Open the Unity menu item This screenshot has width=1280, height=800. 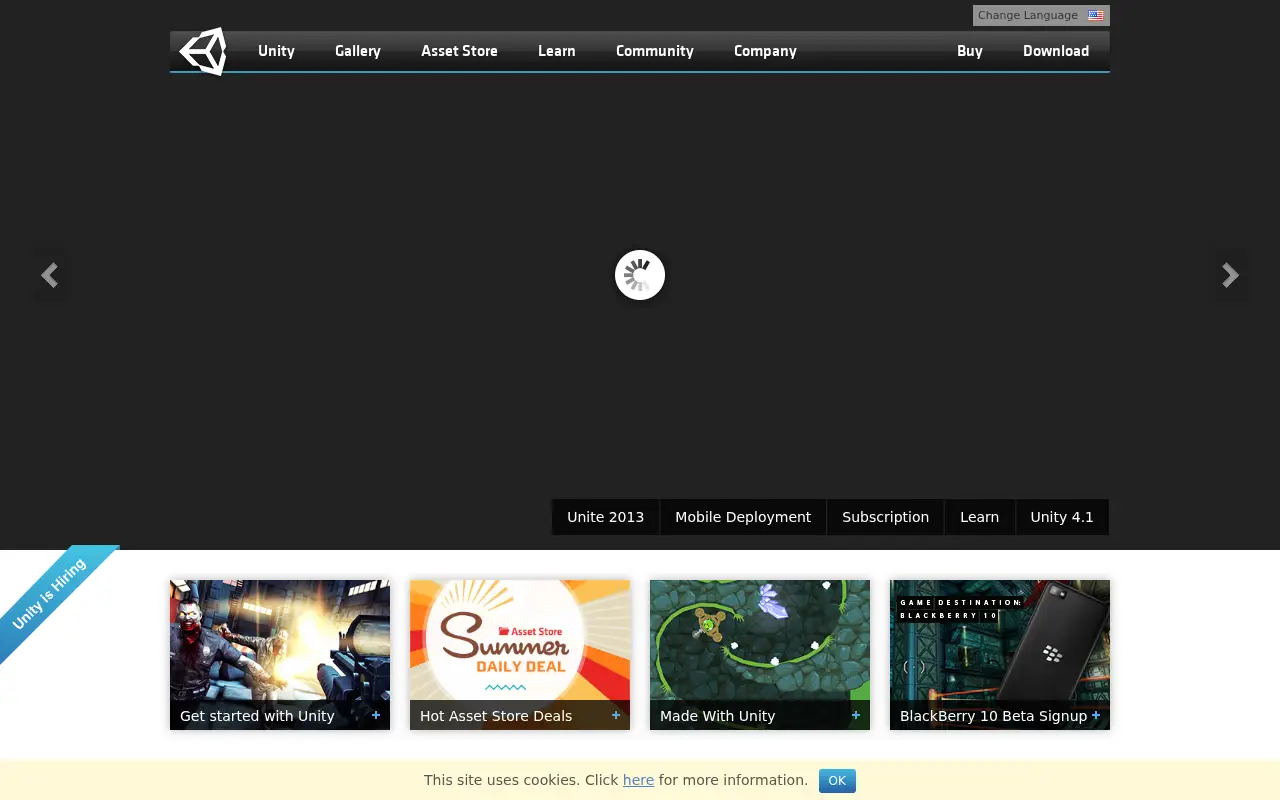pos(276,51)
